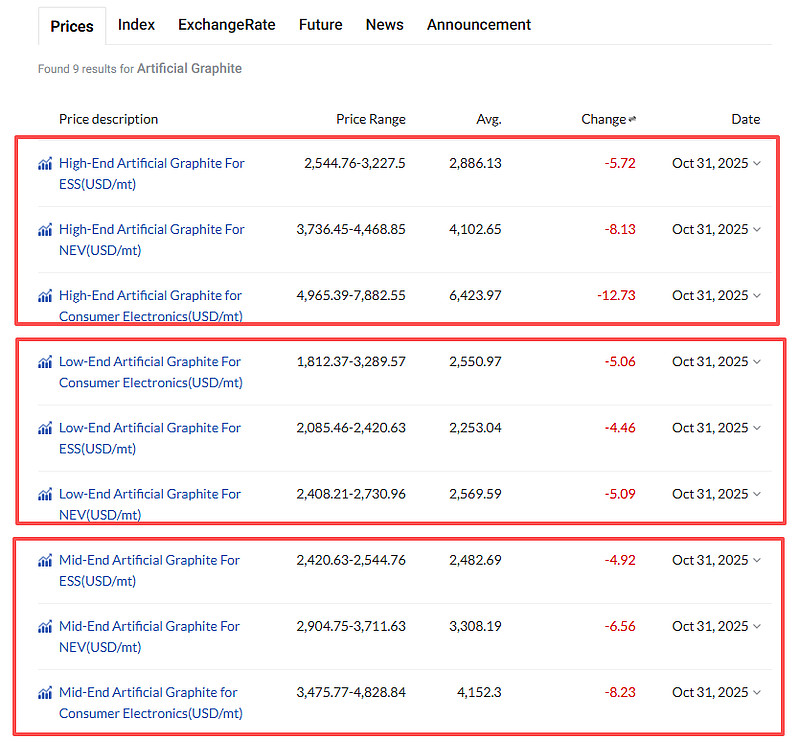Click chart icon beside Mid-End Graphite For NEV
The height and width of the screenshot is (742, 800).
pyautogui.click(x=45, y=626)
